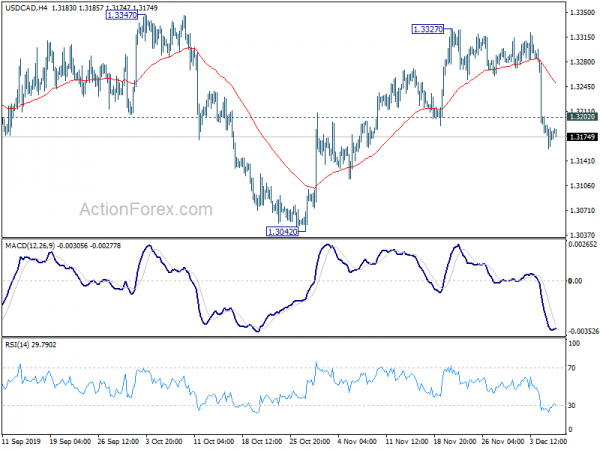This screenshot has width=600, height=450.
Task: Click the 11 Sep 2019 date label
Action: click(21, 442)
